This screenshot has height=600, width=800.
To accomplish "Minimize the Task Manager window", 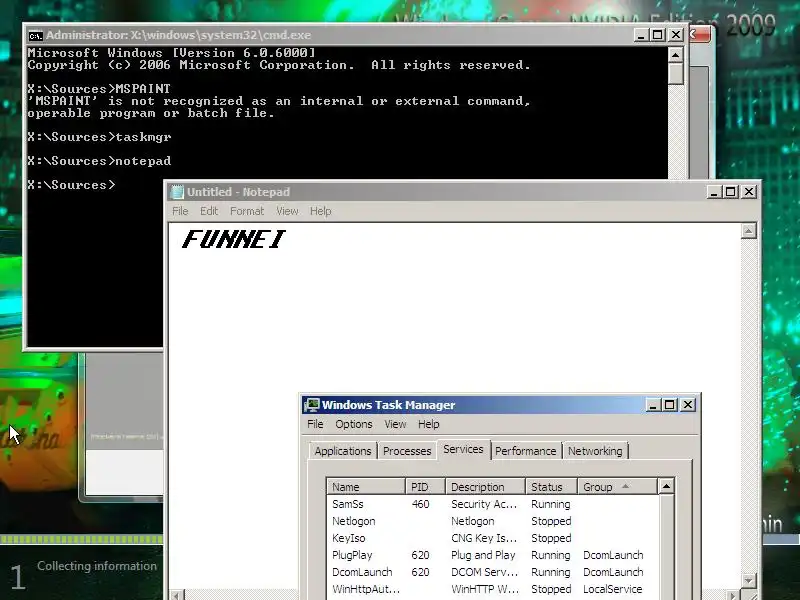I will tap(653, 405).
